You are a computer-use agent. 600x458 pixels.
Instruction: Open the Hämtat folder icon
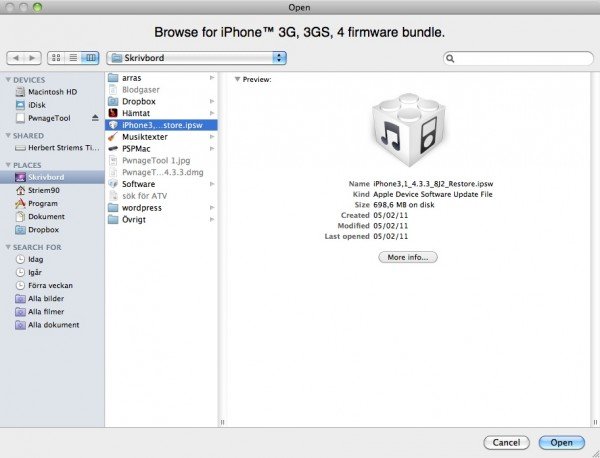pos(113,113)
